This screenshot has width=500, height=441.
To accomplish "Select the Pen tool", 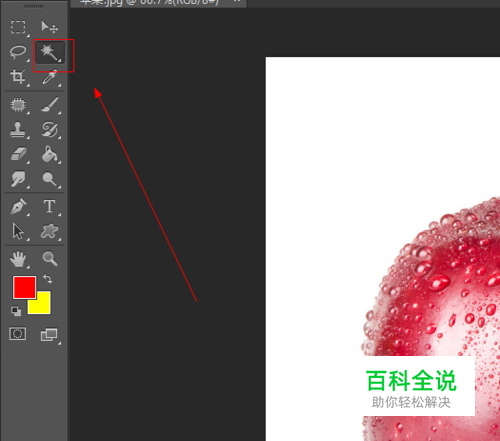I will point(18,206).
